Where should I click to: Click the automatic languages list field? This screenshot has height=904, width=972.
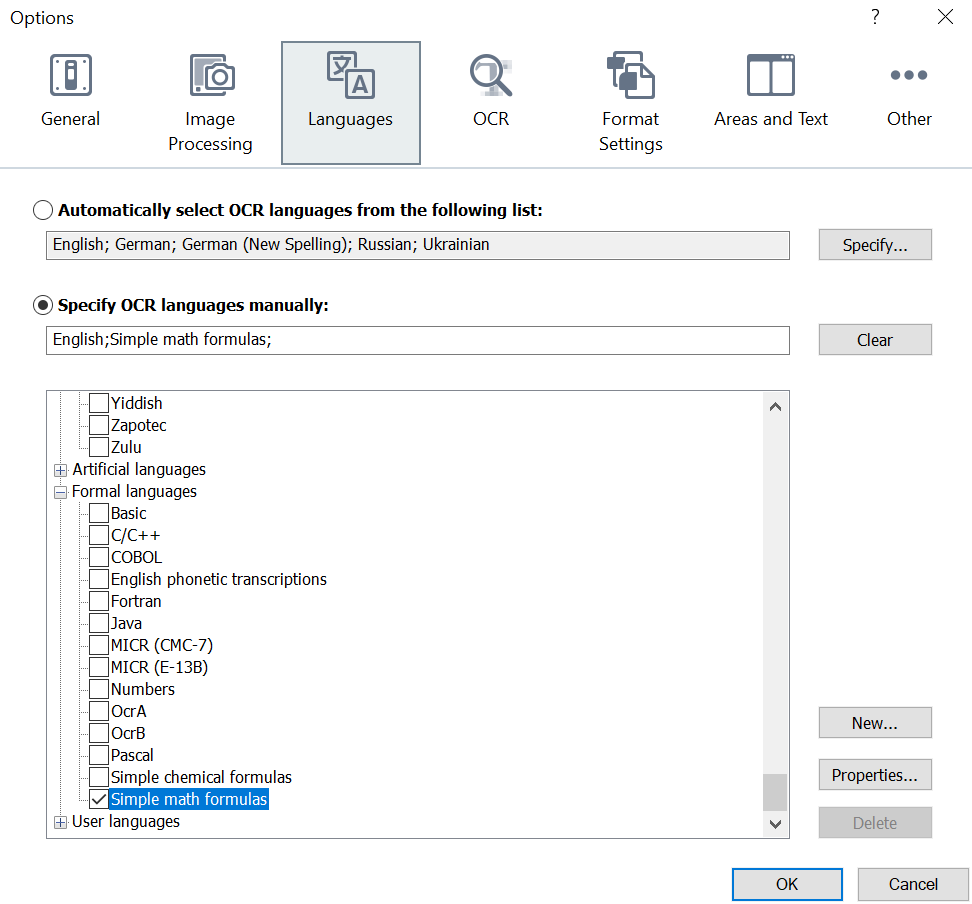click(418, 246)
